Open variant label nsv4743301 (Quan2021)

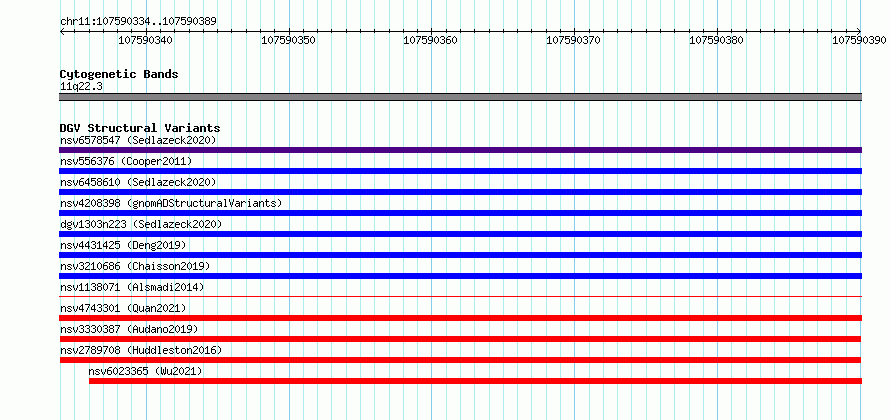click(x=123, y=308)
